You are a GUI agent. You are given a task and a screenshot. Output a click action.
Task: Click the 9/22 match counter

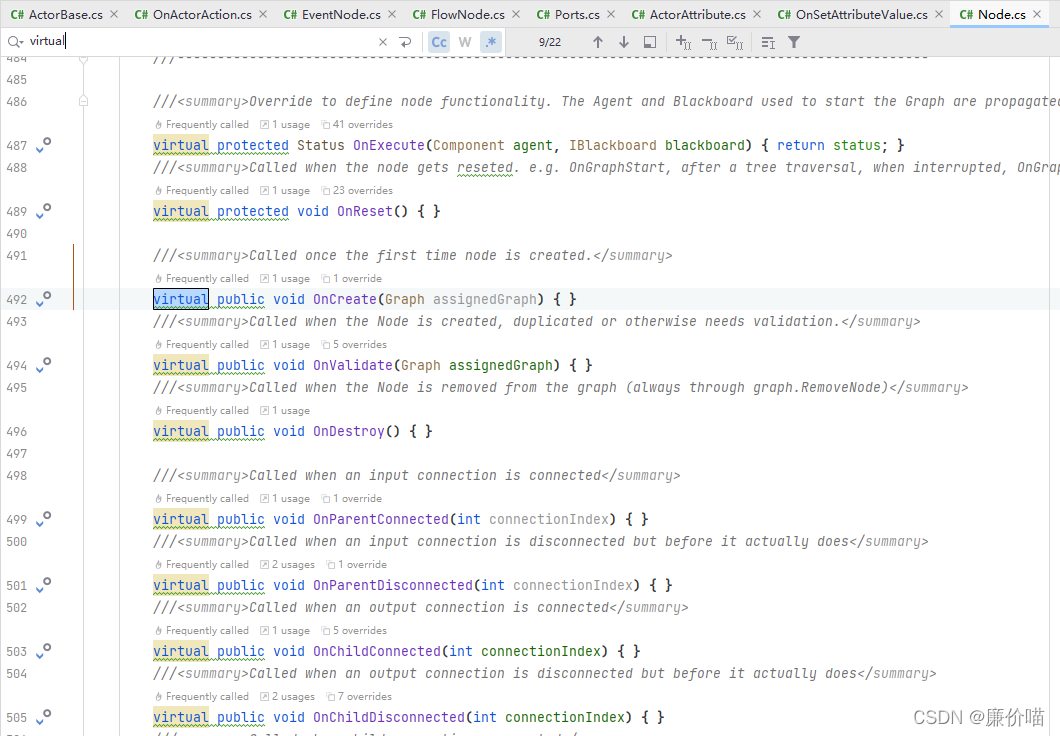click(x=550, y=42)
